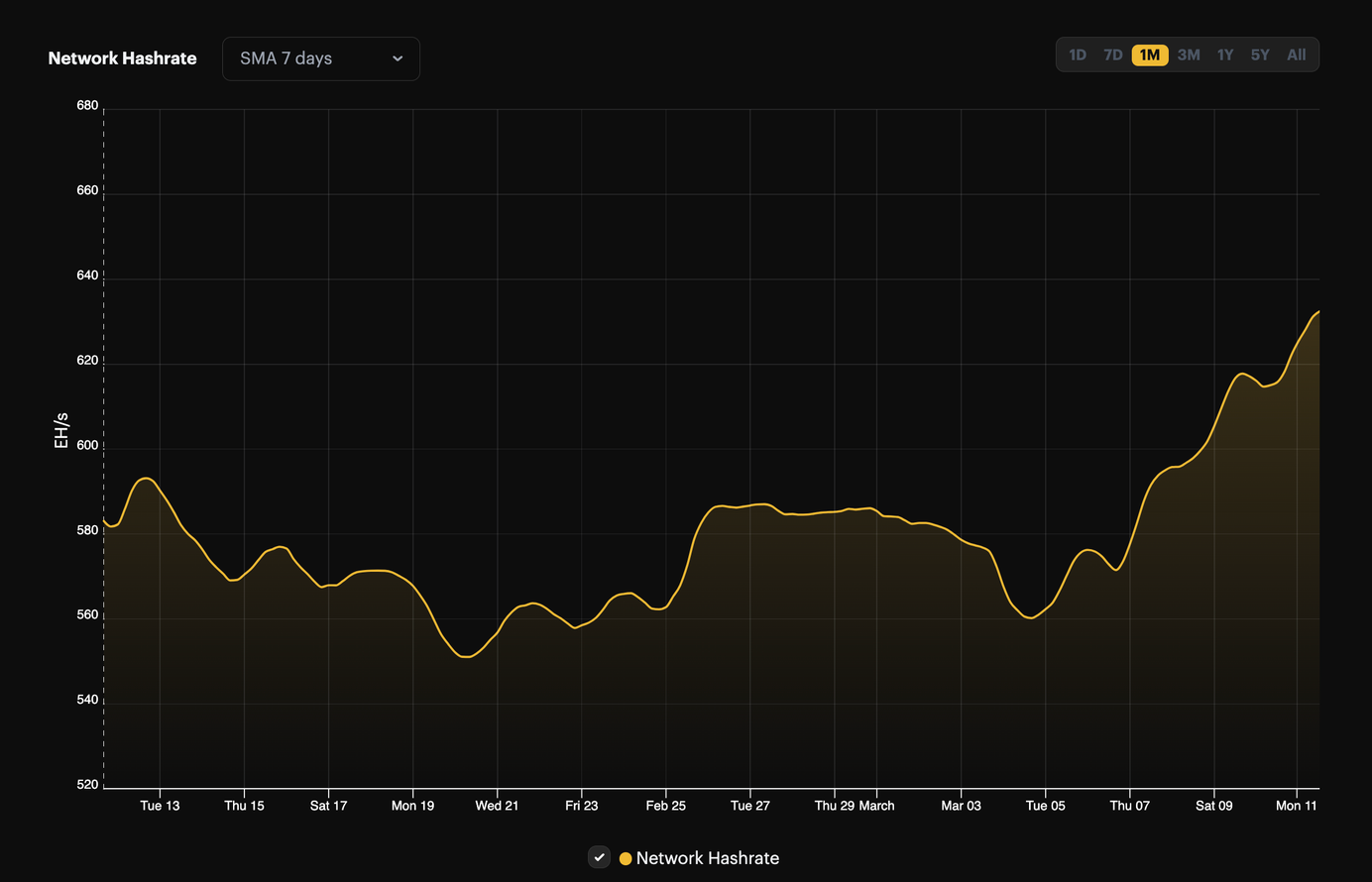Switch to the 5Y time range
1372x882 pixels.
tap(1259, 55)
